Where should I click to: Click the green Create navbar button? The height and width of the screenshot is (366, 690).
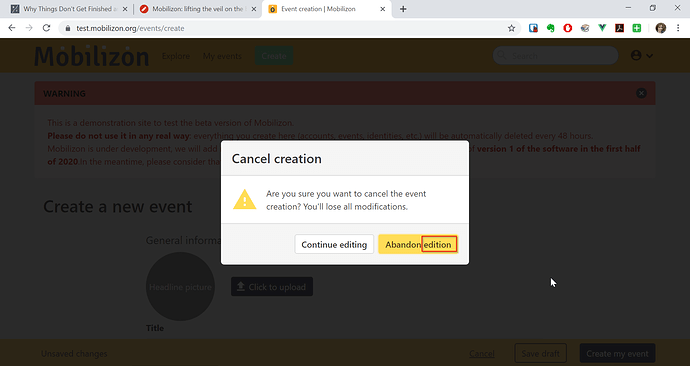[274, 56]
